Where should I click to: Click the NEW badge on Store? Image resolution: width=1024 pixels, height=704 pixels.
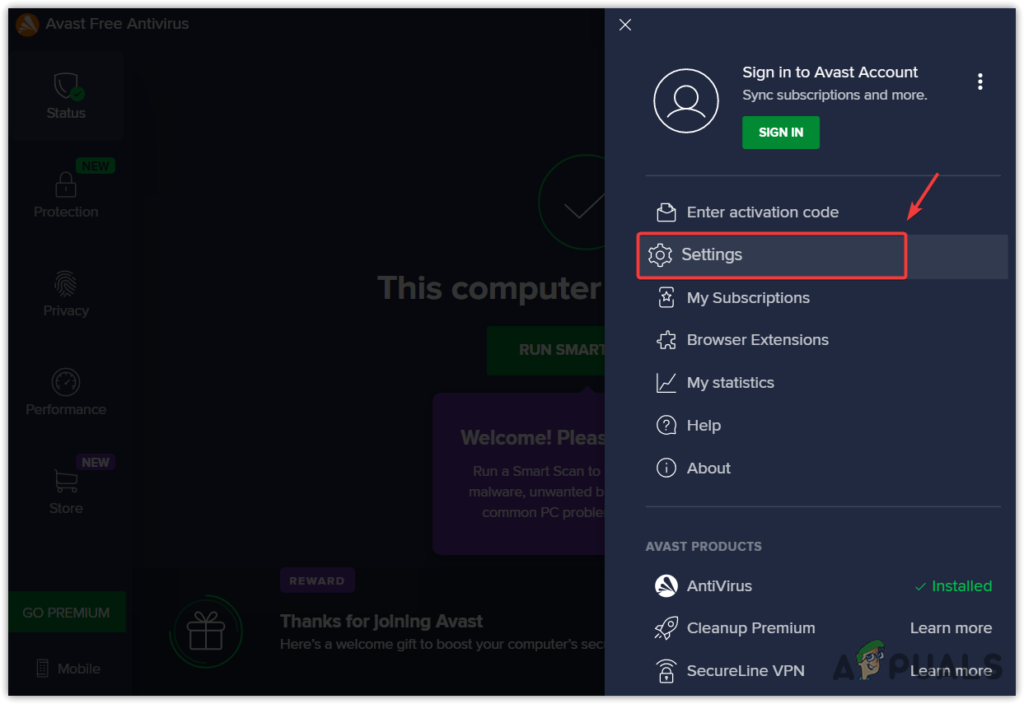coord(95,462)
